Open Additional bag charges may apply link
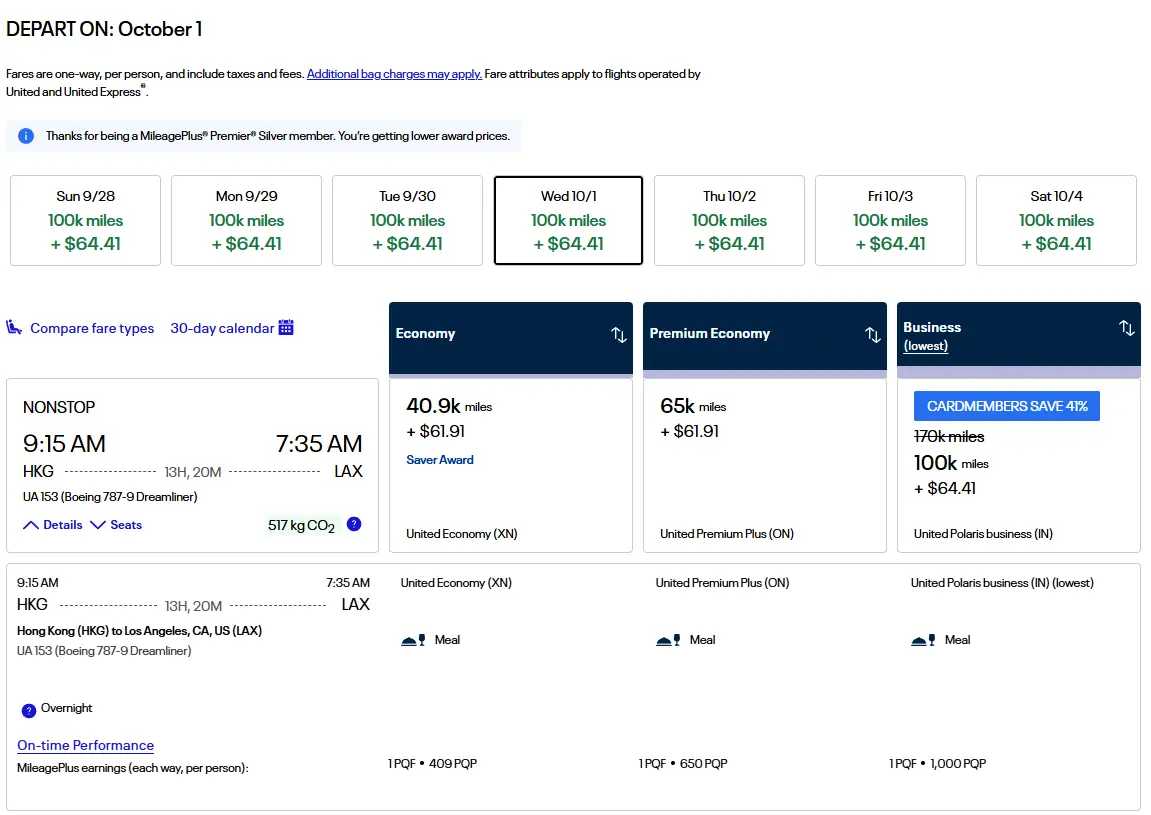 click(x=394, y=74)
